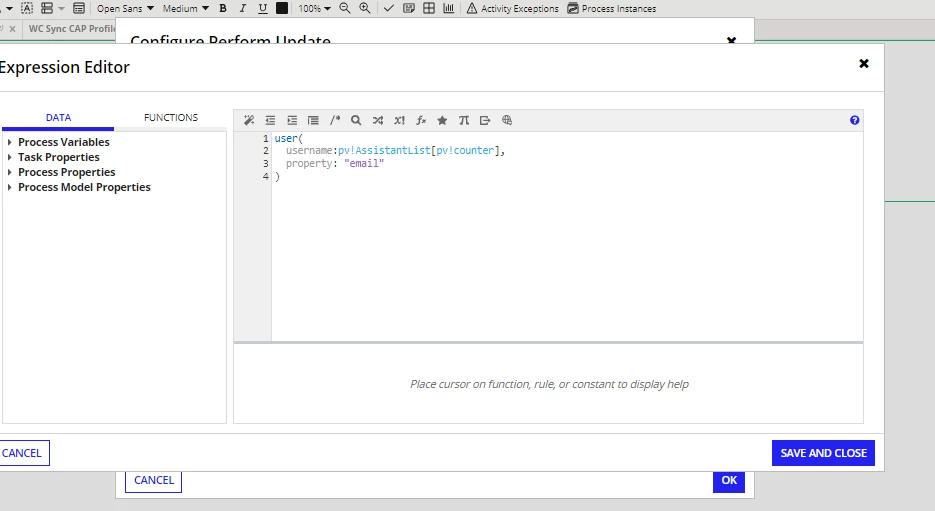The height and width of the screenshot is (511, 935).
Task: Click the checkmark validate icon in toolbar
Action: pyautogui.click(x=389, y=8)
